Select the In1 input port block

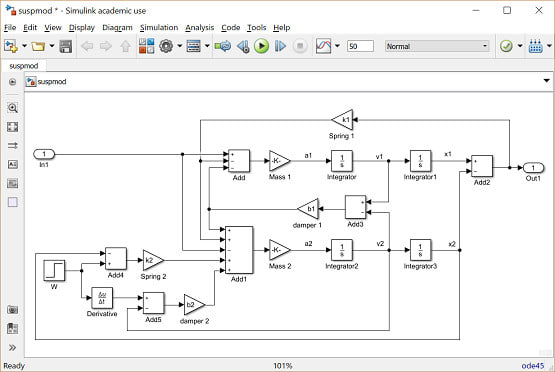44,154
